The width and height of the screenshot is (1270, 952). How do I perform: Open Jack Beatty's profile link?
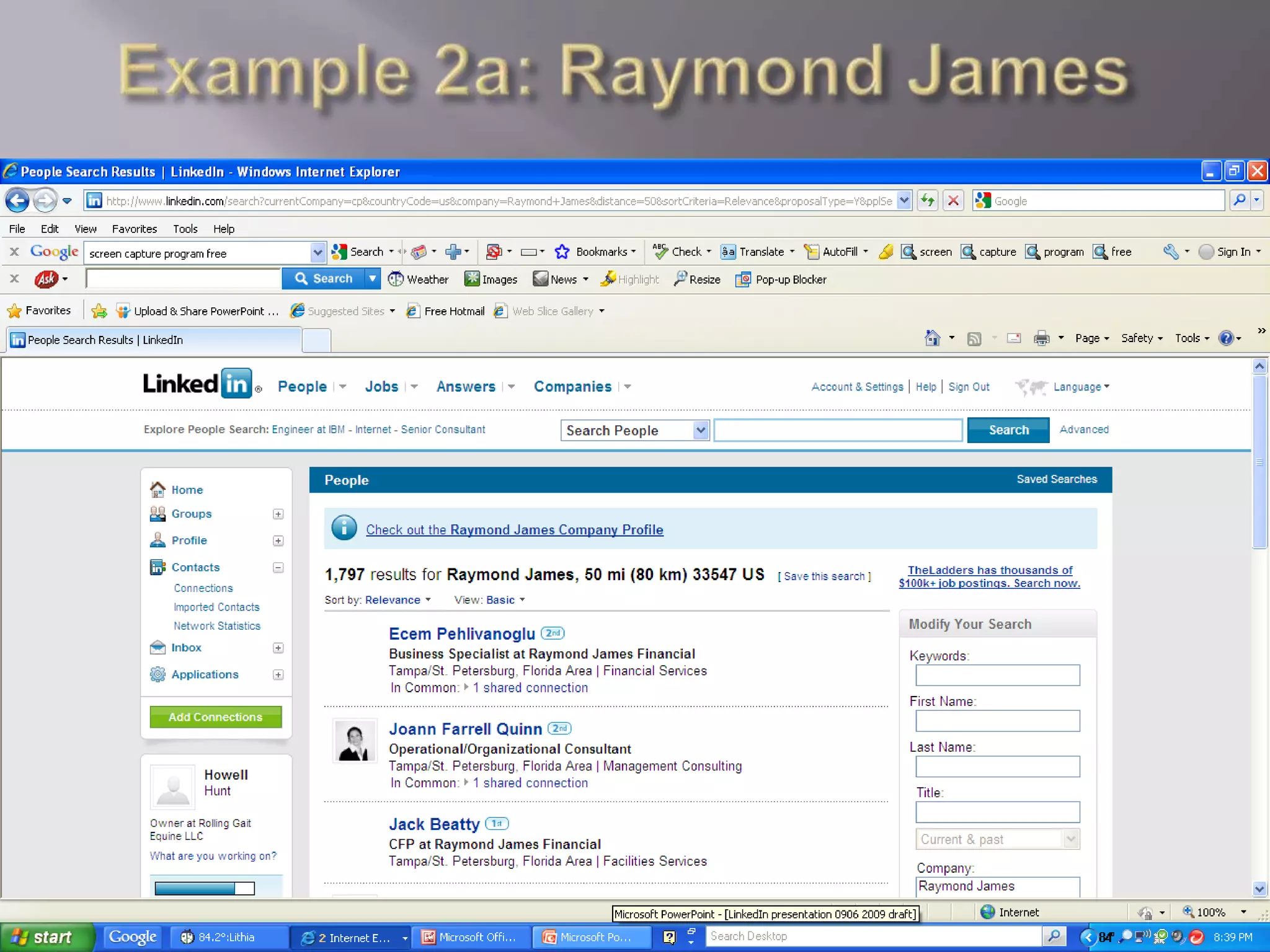click(x=434, y=824)
